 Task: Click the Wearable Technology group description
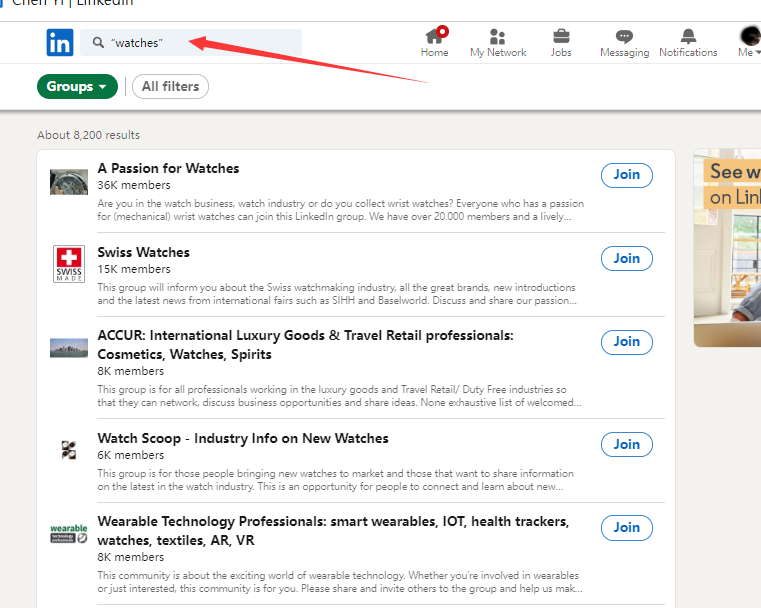point(340,582)
